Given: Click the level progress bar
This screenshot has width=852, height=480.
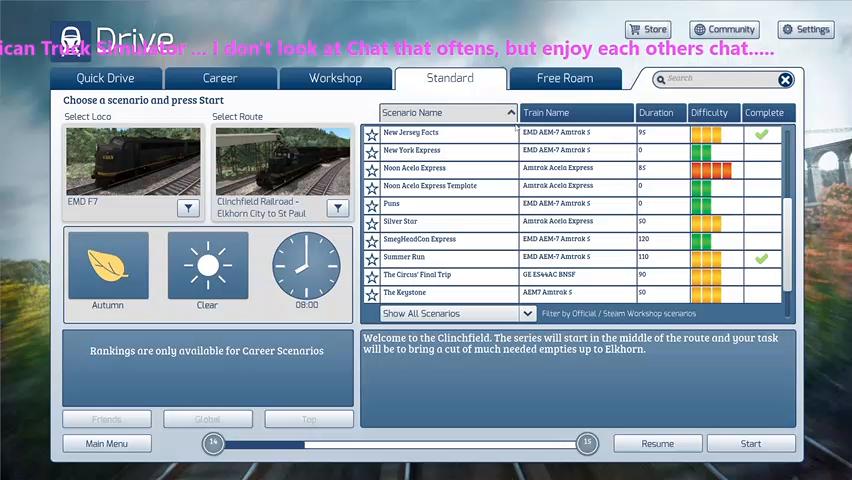Looking at the screenshot, I should pos(400,445).
